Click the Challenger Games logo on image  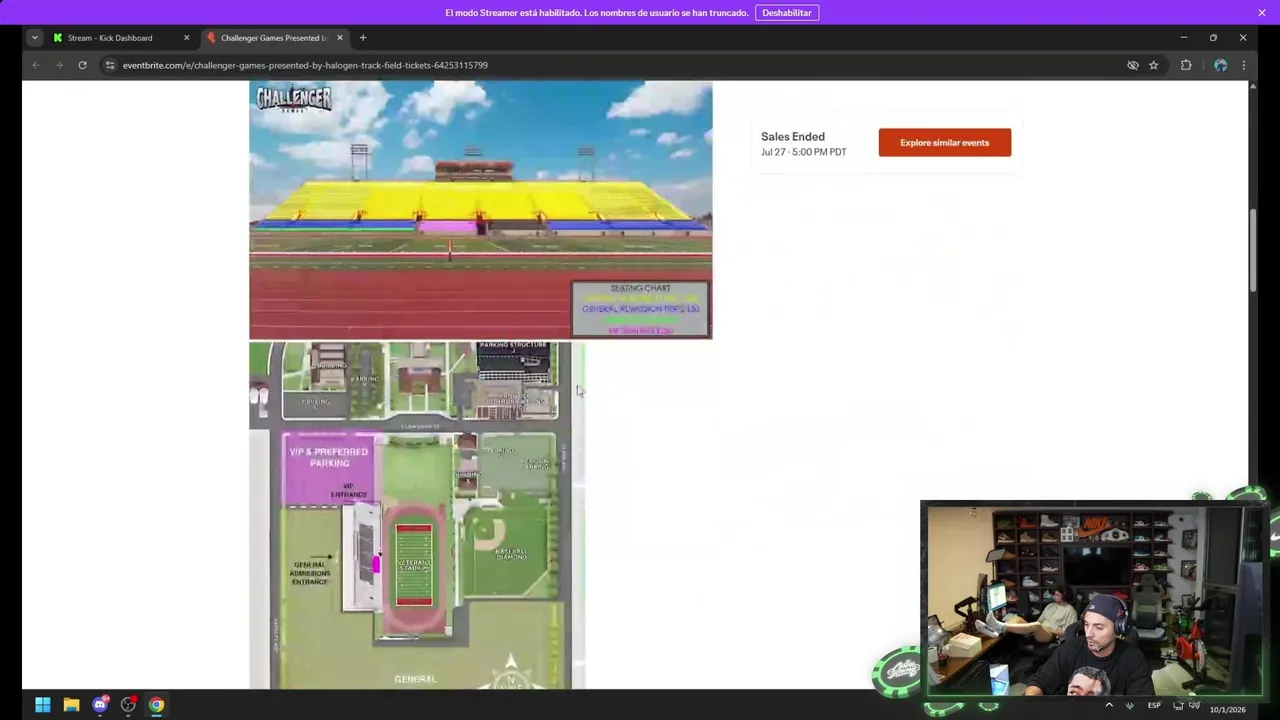pos(294,99)
